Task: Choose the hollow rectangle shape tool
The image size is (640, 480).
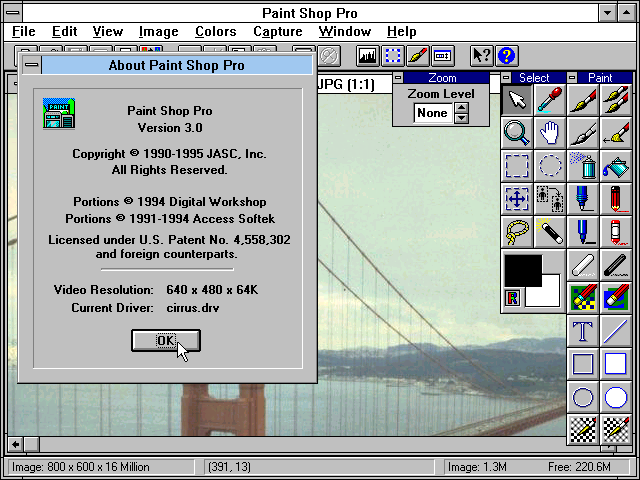Action: point(583,364)
